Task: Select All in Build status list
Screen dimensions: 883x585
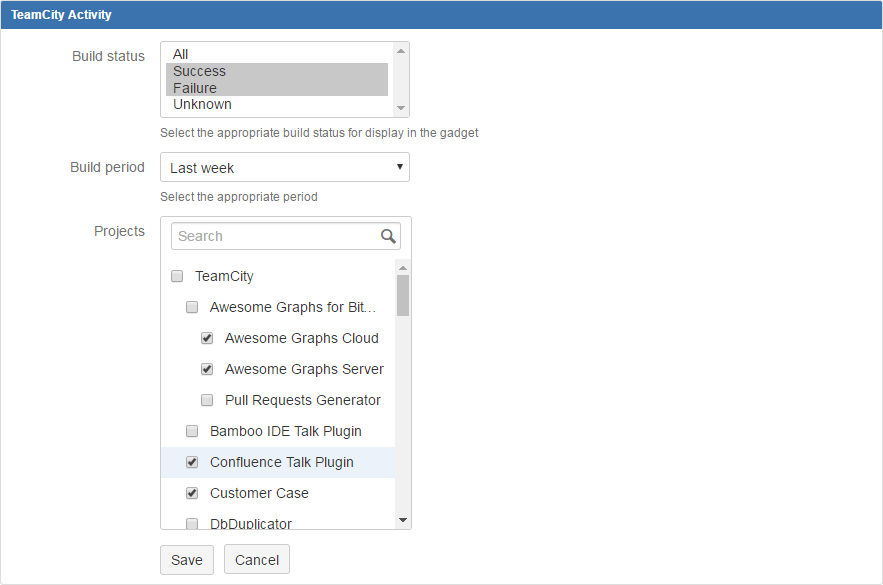Action: [181, 54]
